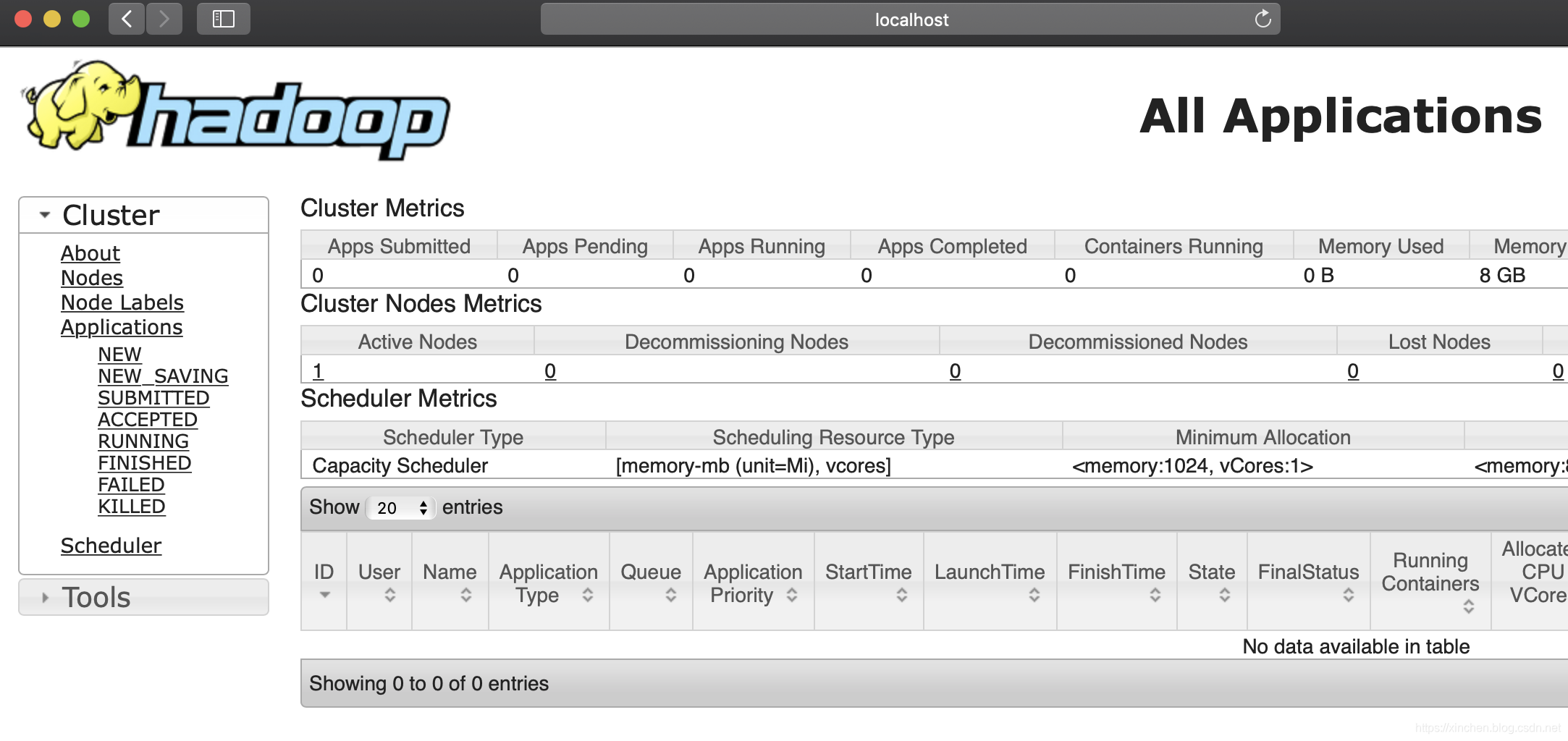Open the Scheduler link
This screenshot has height=741, width=1568.
111,546
